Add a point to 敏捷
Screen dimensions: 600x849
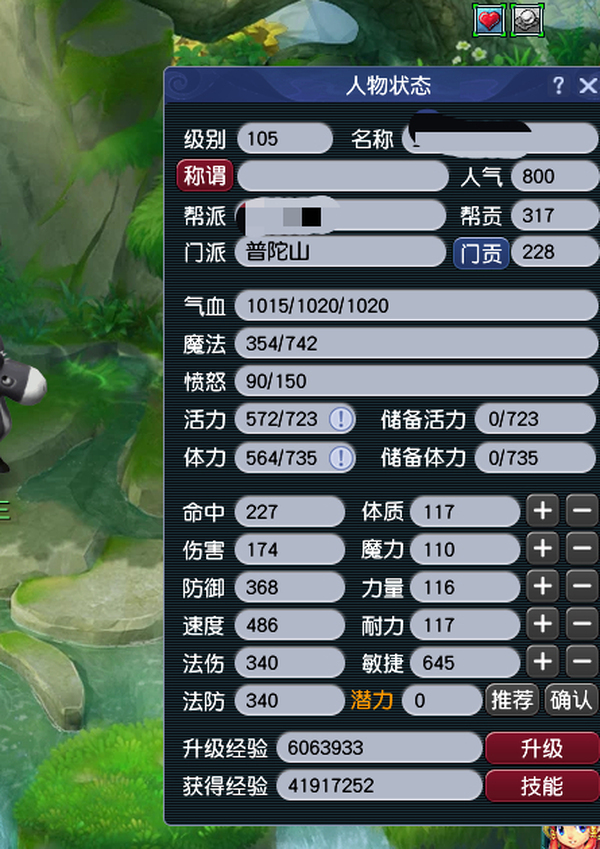543,662
